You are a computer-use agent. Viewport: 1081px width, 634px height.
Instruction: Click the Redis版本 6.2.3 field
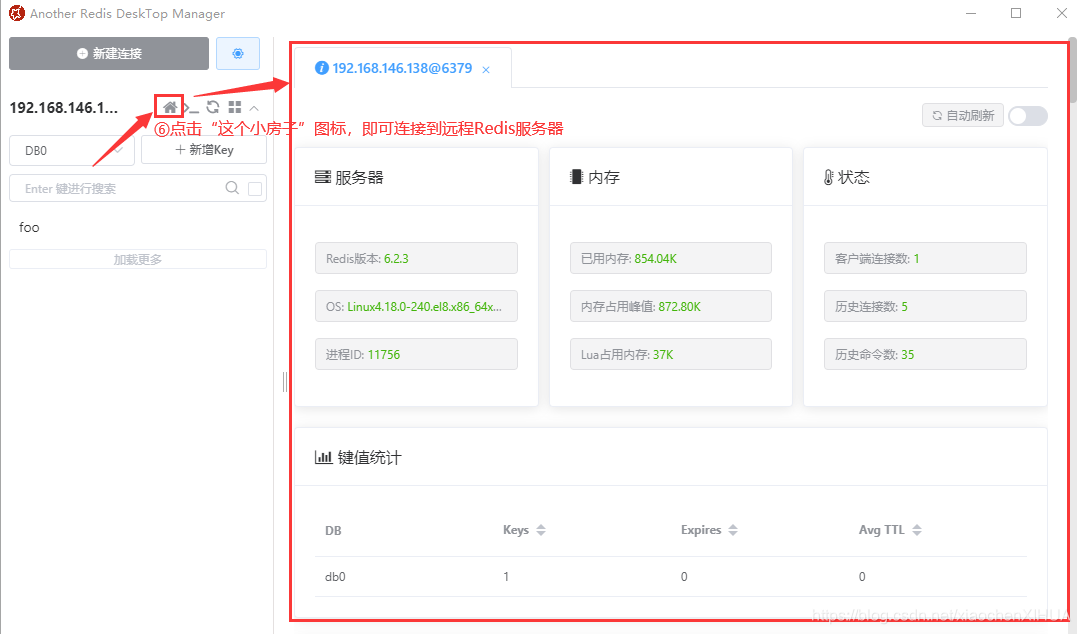[416, 258]
